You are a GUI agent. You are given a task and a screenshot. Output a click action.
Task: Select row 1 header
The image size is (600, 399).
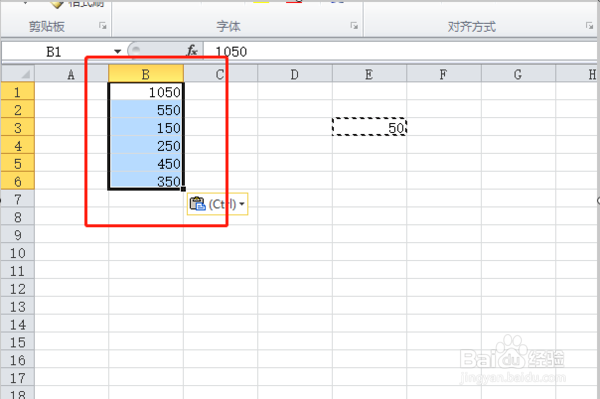18,92
